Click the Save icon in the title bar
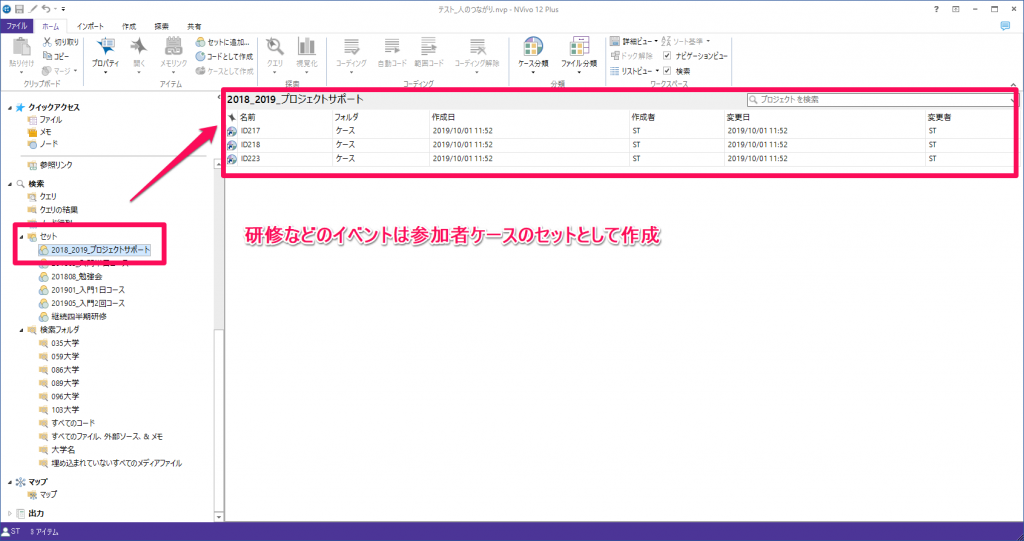The height and width of the screenshot is (541, 1024). tap(20, 9)
